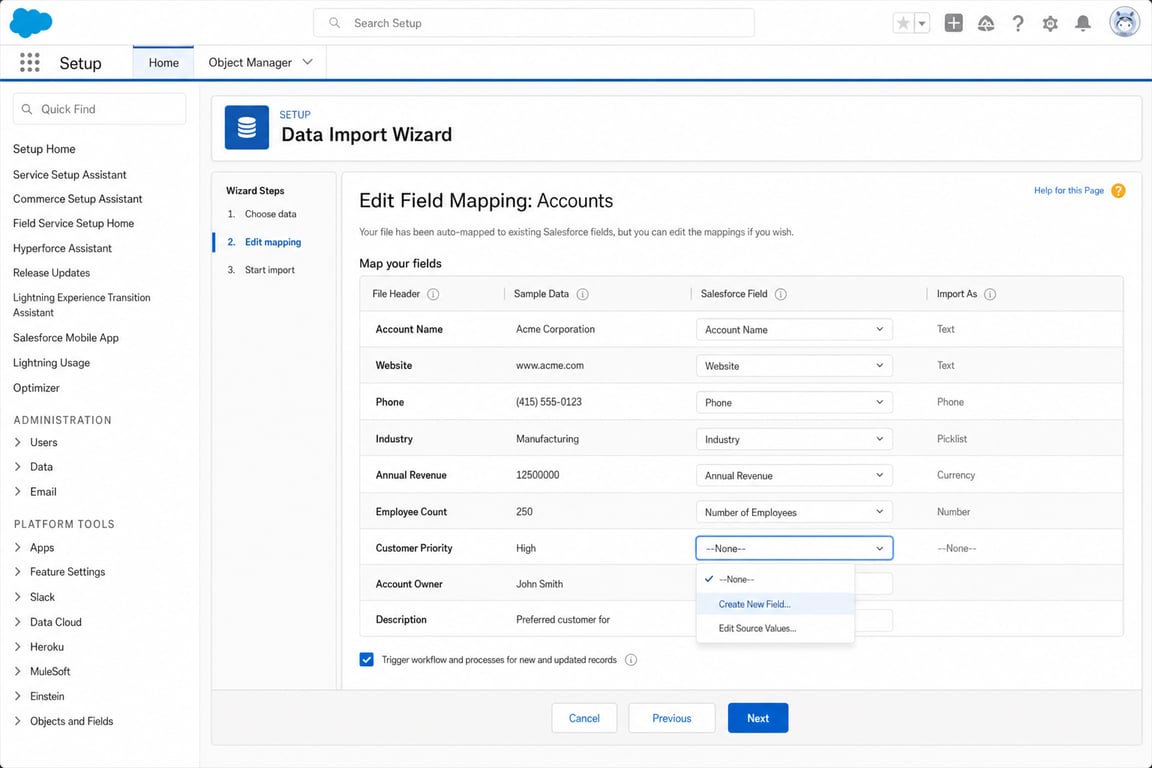This screenshot has width=1152, height=768.
Task: Open the Account Name Salesforce field dropdown
Action: click(x=794, y=329)
